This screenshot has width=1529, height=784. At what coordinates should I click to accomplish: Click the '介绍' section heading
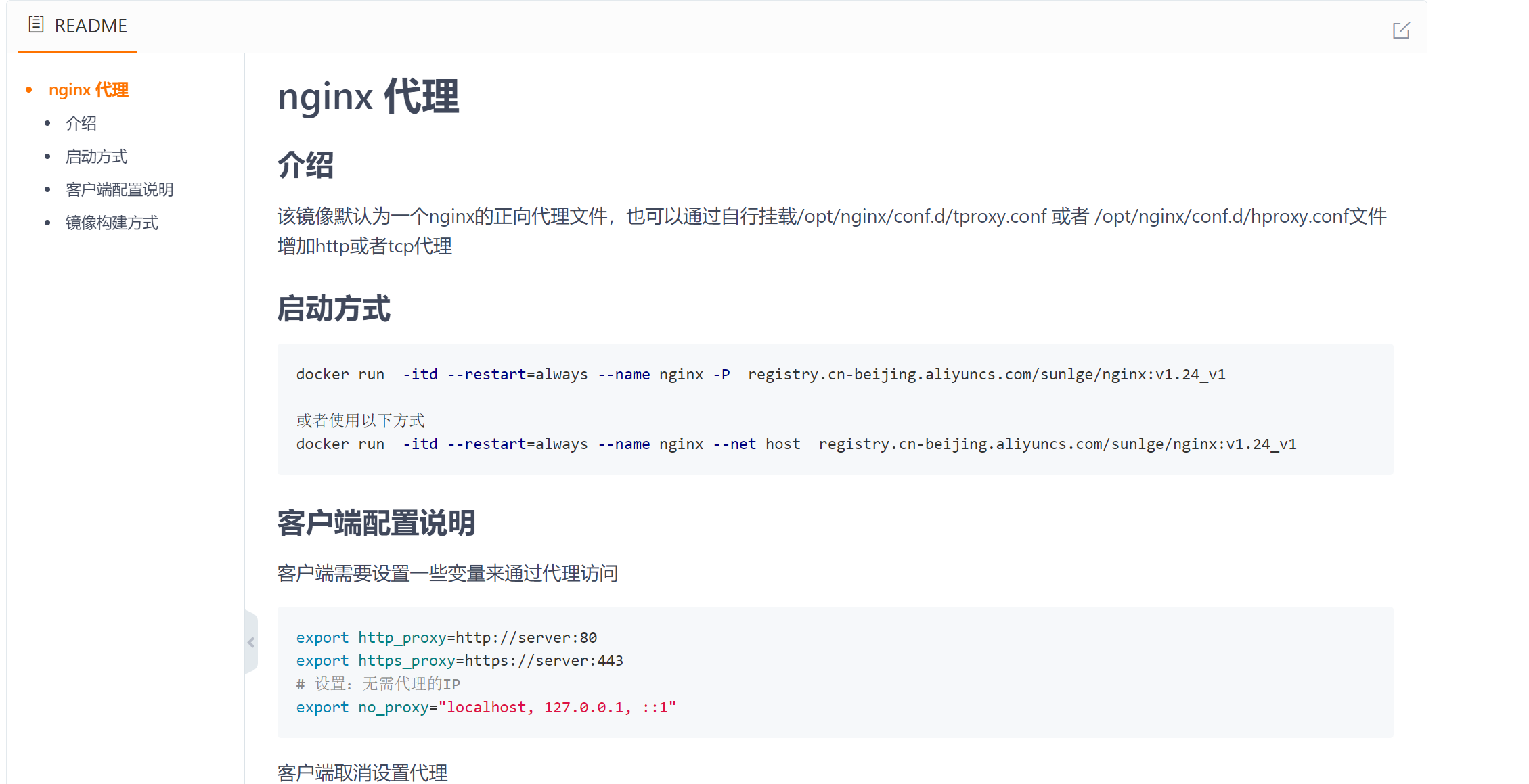(305, 165)
